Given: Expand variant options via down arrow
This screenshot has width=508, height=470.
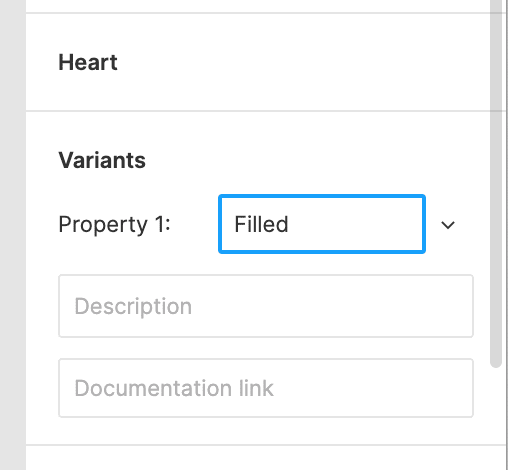Looking at the screenshot, I should tap(448, 225).
